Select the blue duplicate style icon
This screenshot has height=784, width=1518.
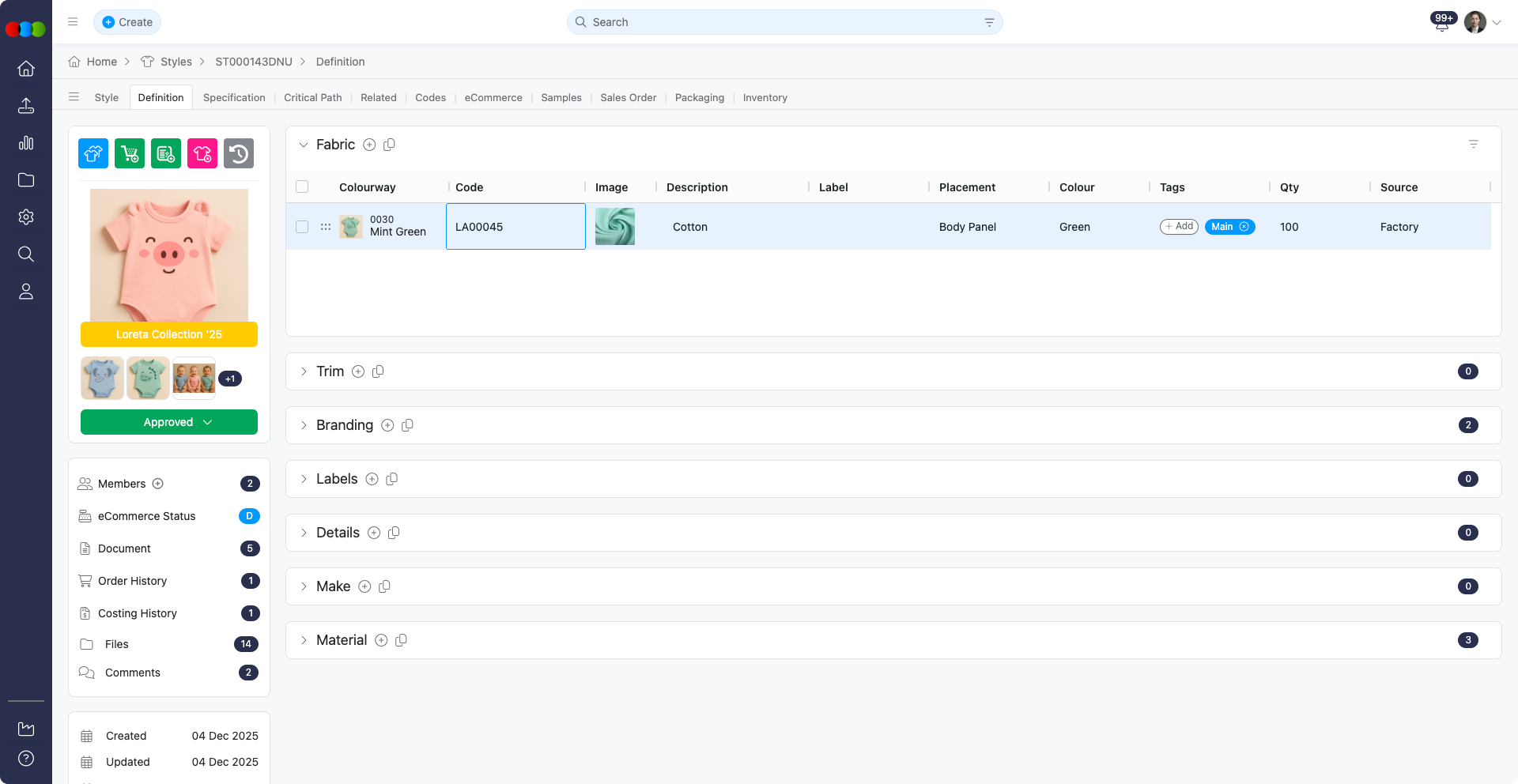[x=93, y=153]
